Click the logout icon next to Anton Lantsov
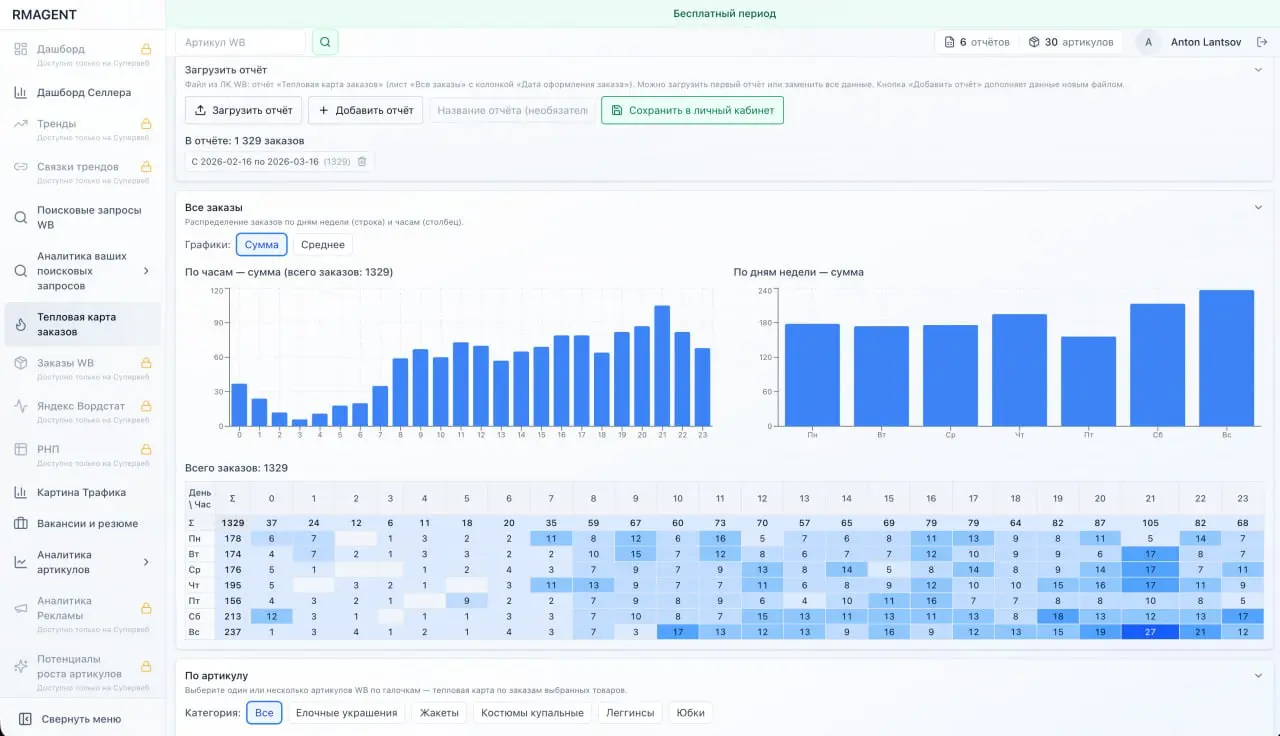 [1262, 42]
